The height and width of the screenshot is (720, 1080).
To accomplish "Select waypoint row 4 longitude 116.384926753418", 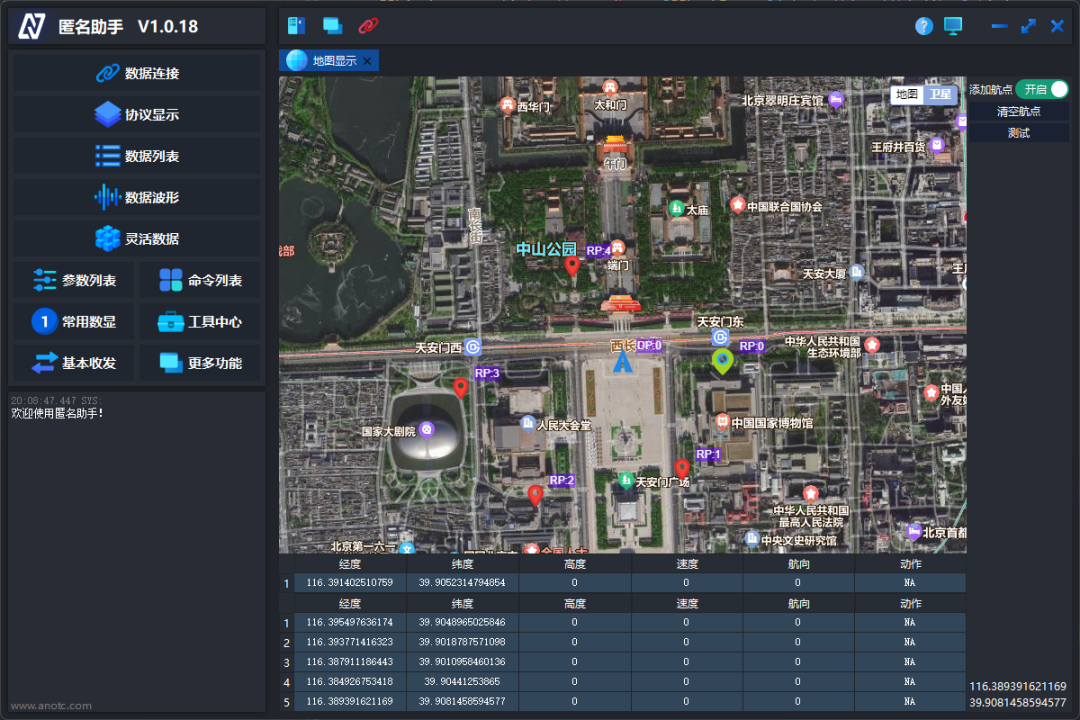I will pos(350,681).
